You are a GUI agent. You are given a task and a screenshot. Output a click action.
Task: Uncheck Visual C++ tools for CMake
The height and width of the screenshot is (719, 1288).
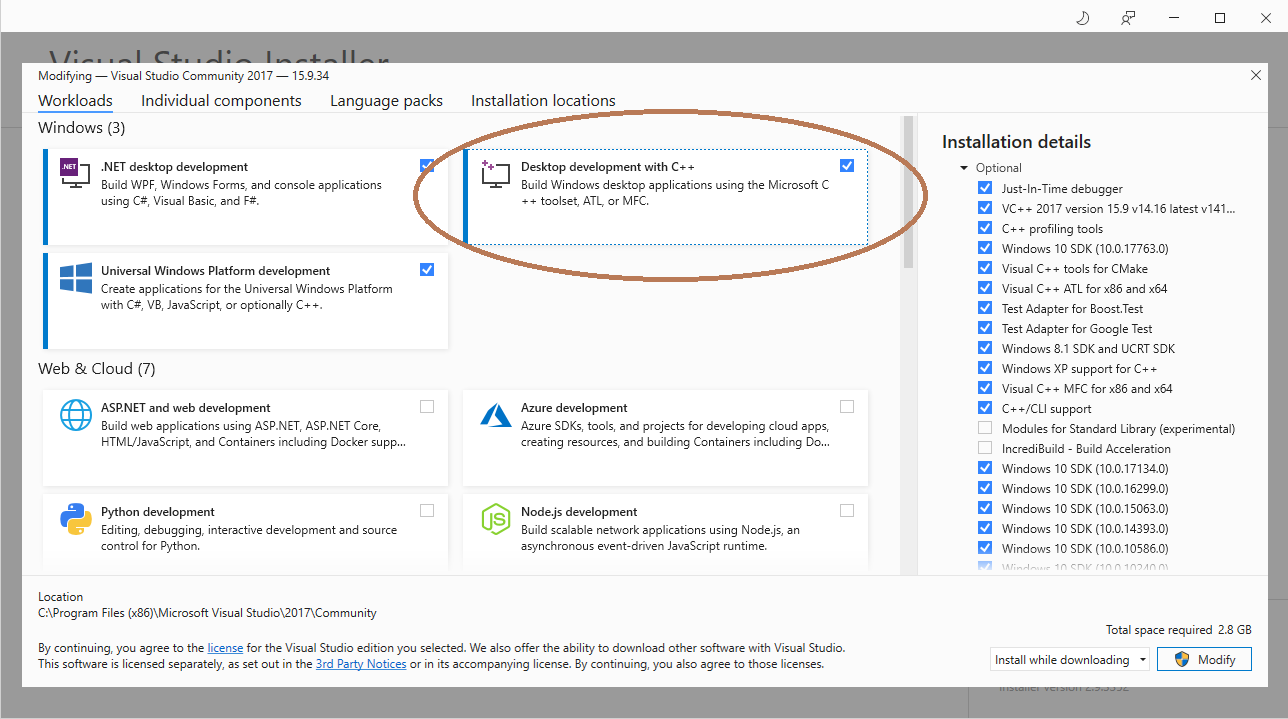point(985,268)
